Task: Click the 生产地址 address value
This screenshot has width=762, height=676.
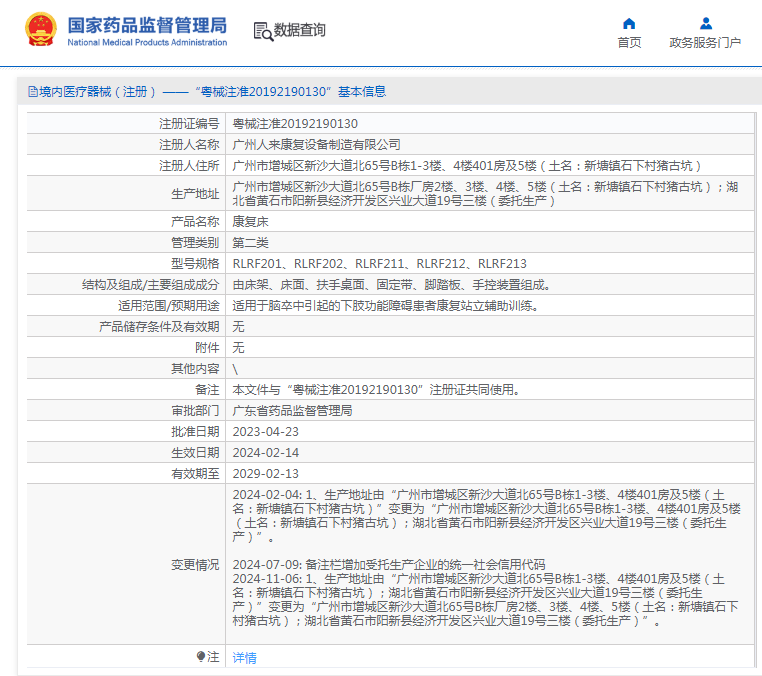Action: point(485,193)
